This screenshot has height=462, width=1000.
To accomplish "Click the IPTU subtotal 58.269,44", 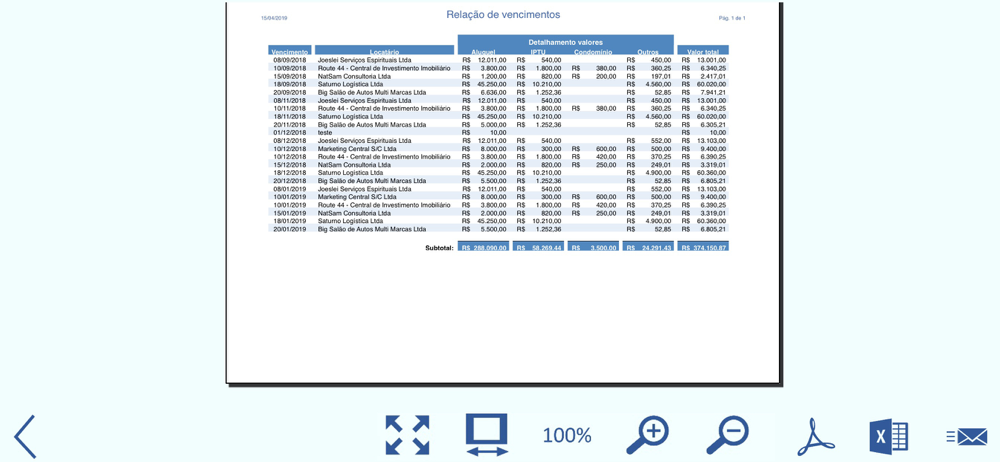I will tap(538, 247).
